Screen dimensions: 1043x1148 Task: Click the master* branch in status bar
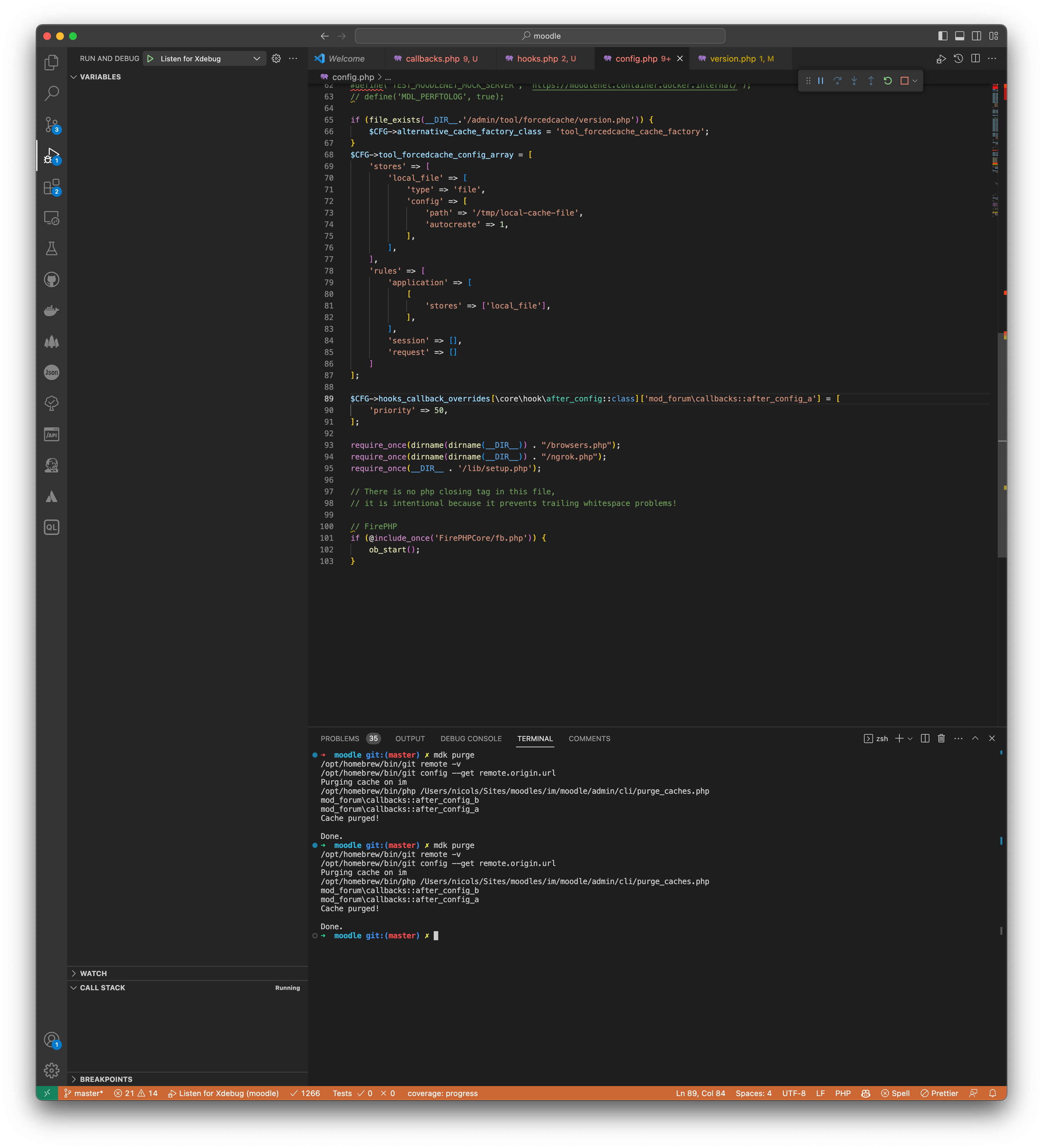pos(84,1093)
